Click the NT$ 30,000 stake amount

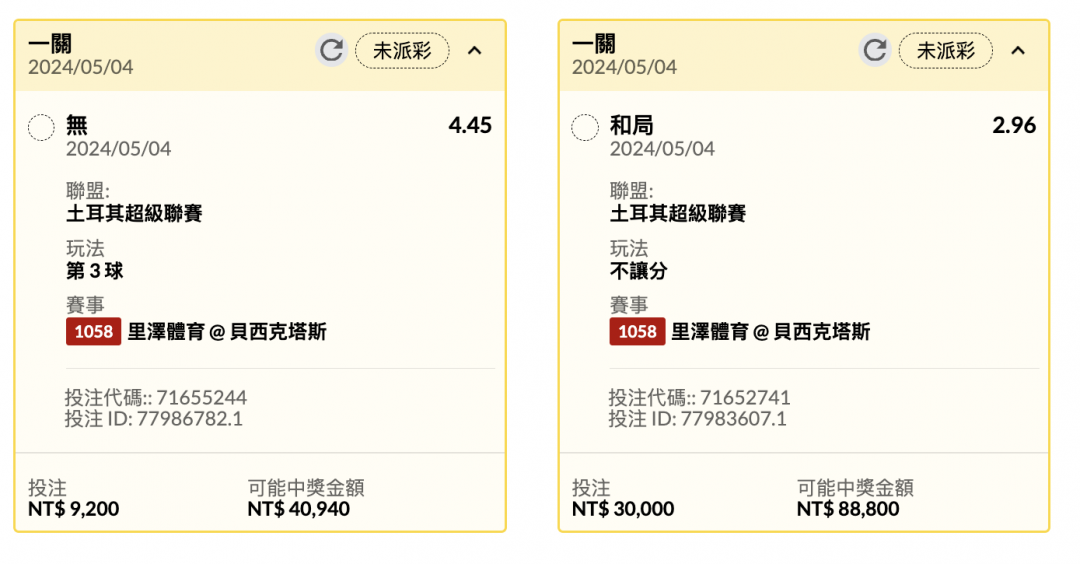coord(623,509)
